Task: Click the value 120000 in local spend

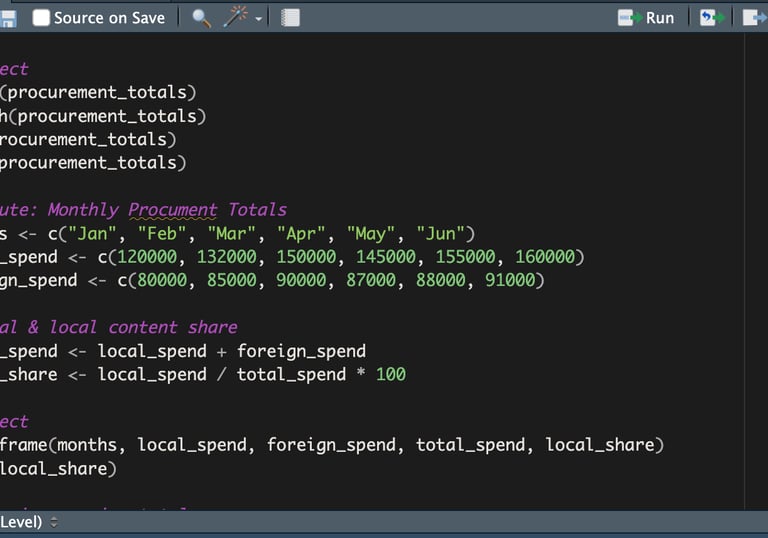Action: pos(147,257)
